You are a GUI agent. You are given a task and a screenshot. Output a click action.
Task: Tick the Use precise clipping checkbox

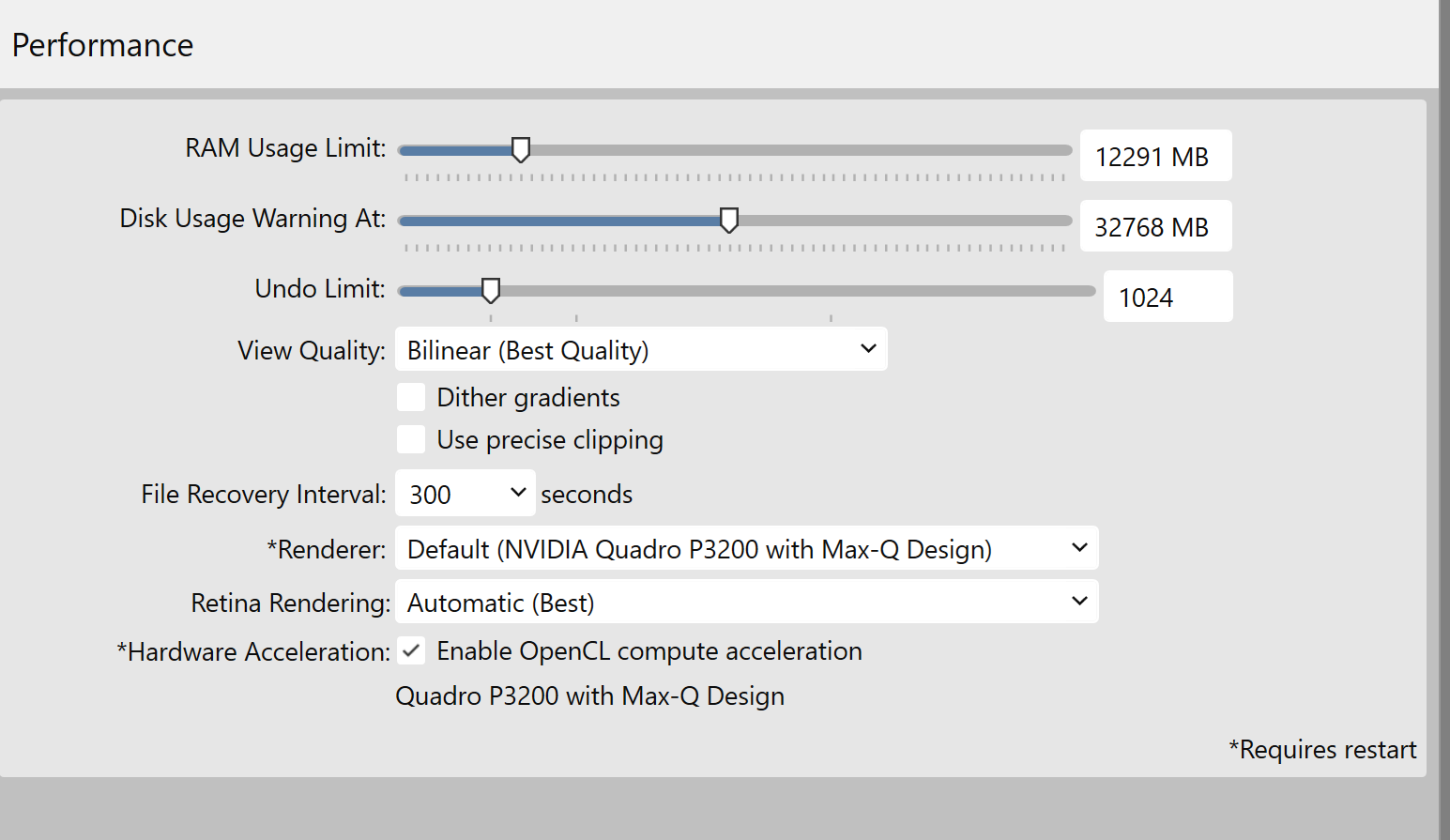[411, 439]
